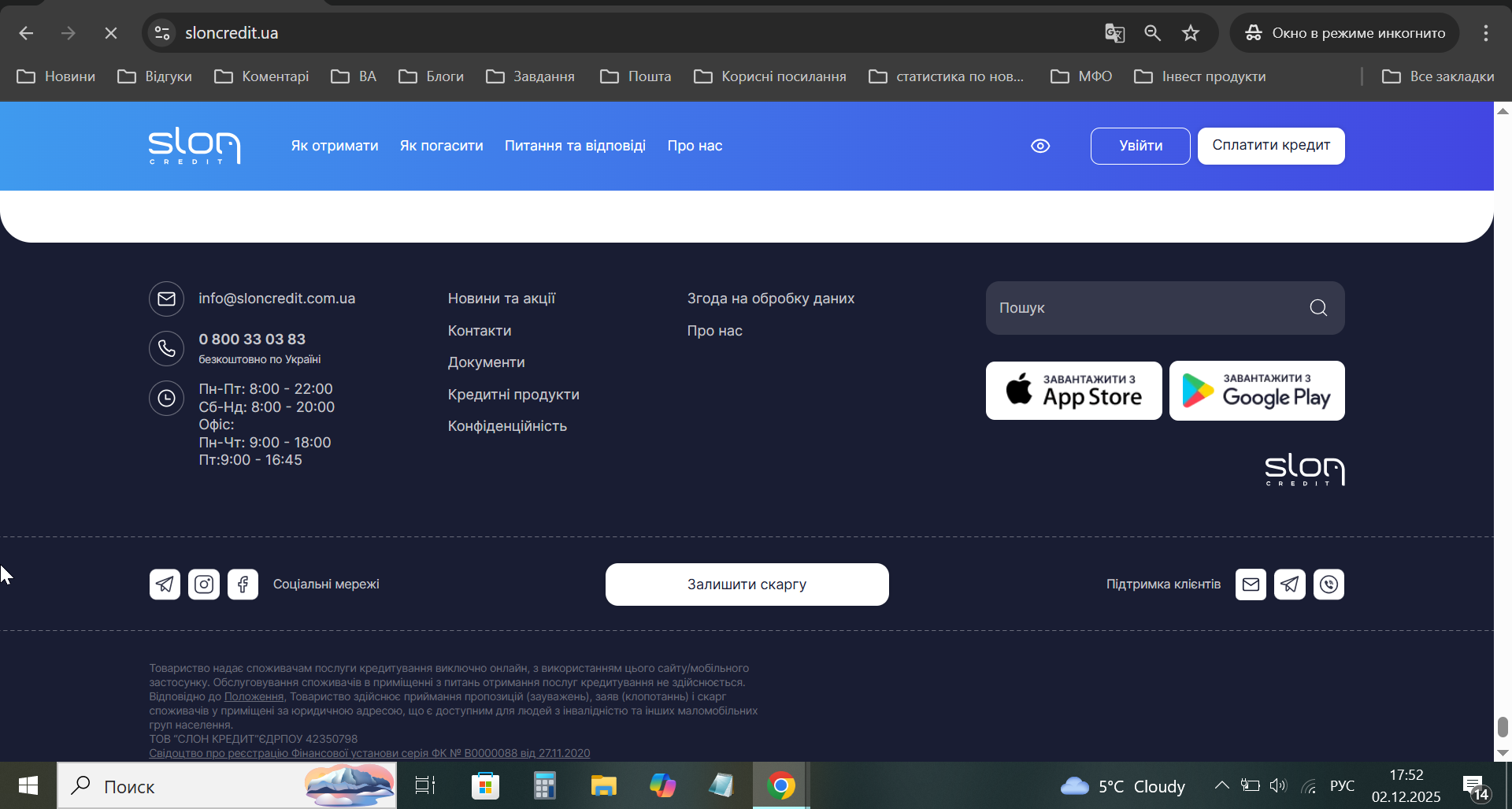This screenshot has width=1512, height=809.
Task: Click the customer support Telegram icon
Action: pos(1290,584)
